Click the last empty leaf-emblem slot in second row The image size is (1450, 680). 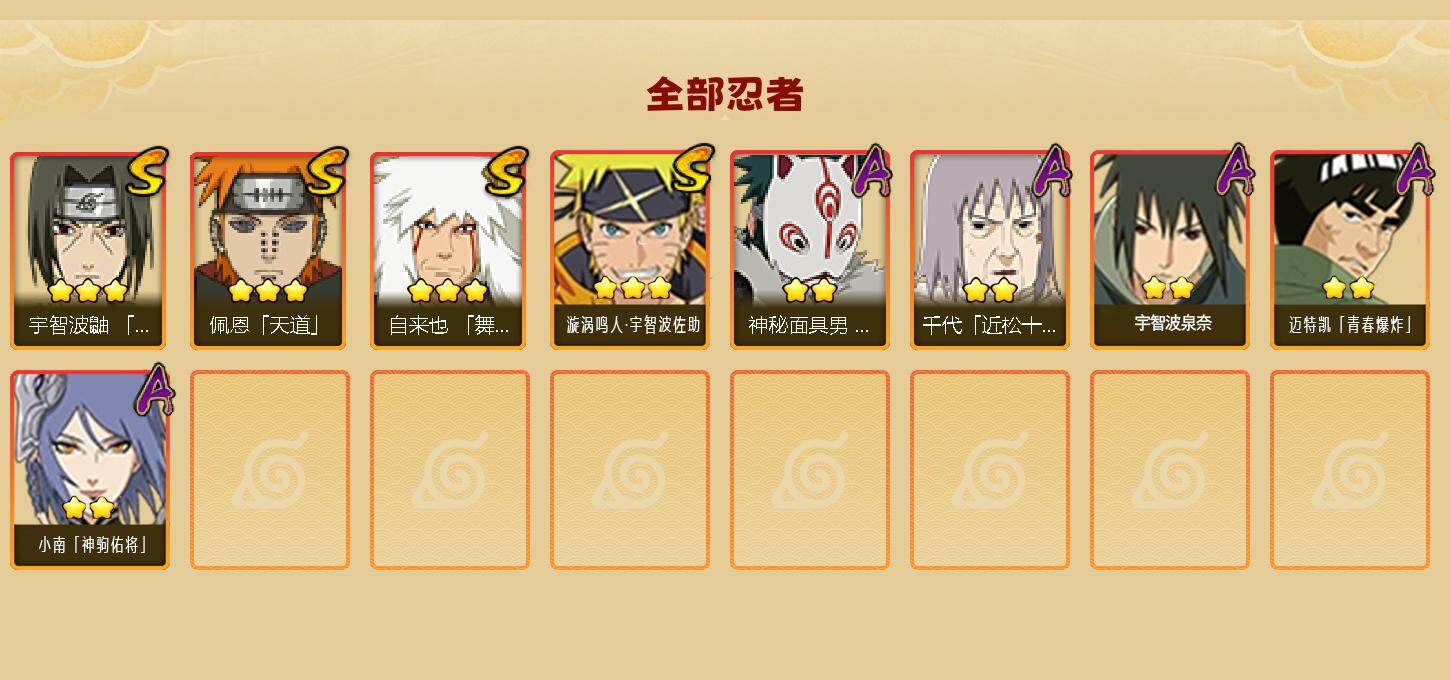tap(1350, 469)
